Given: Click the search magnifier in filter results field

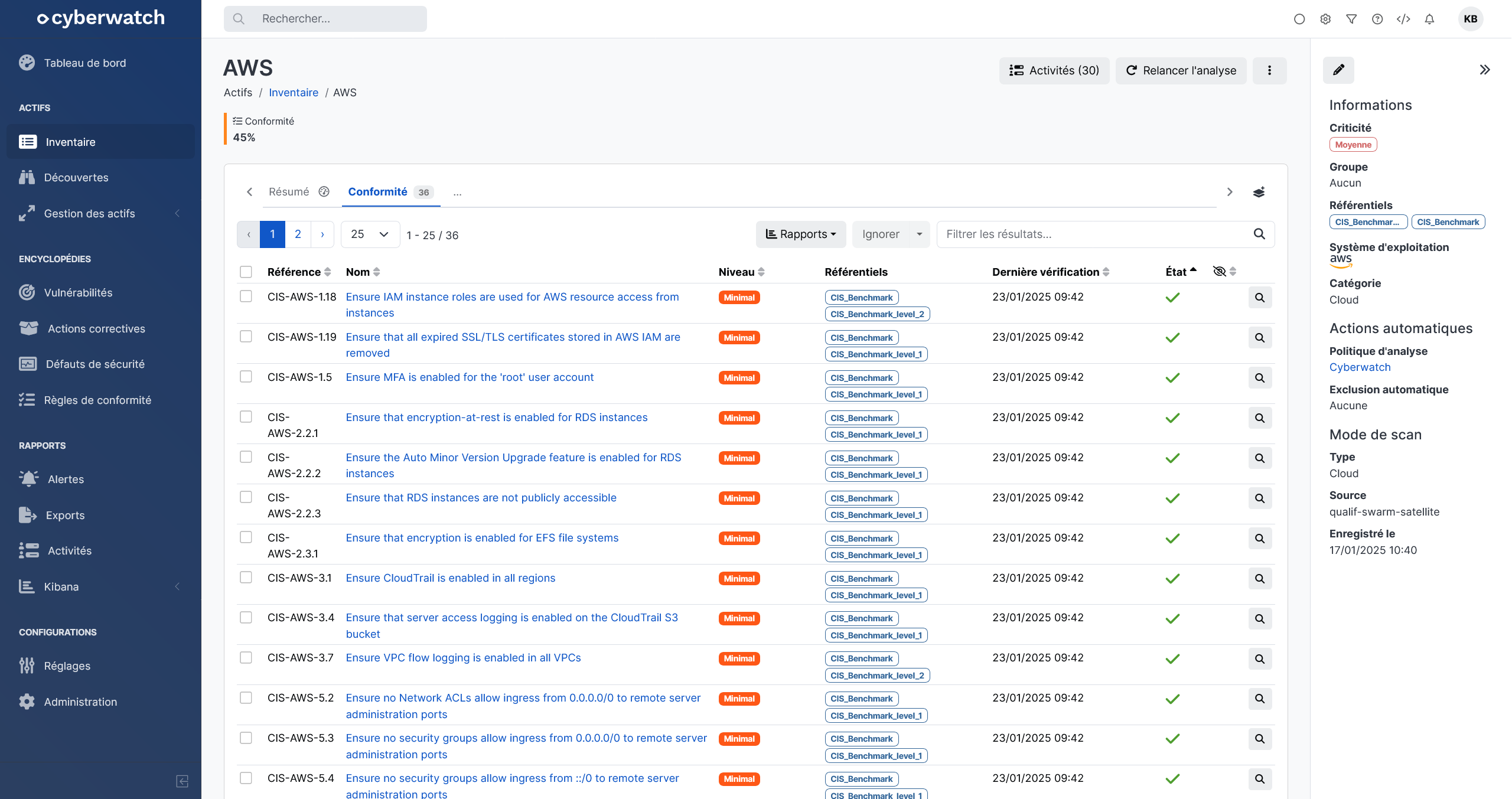Looking at the screenshot, I should point(1259,234).
